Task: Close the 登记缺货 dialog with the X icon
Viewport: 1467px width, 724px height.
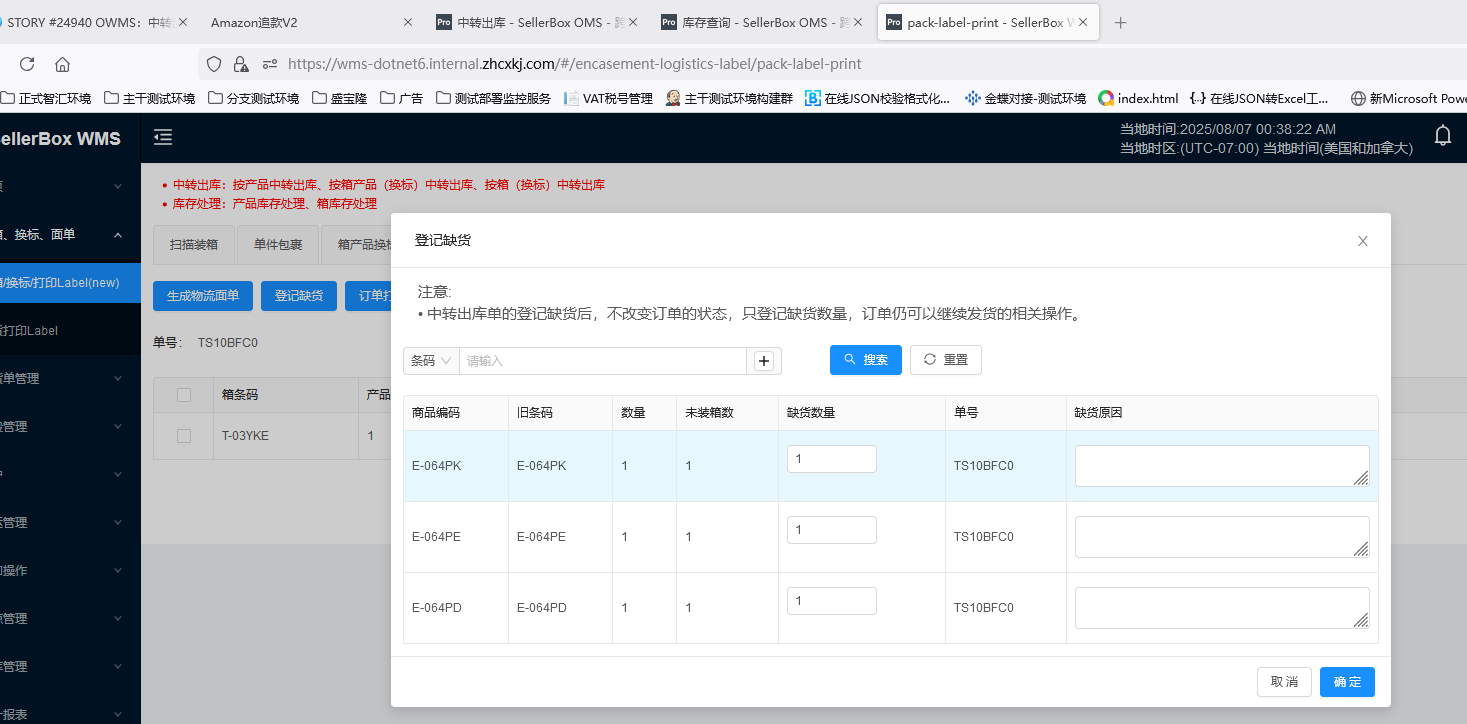Action: [x=1362, y=241]
